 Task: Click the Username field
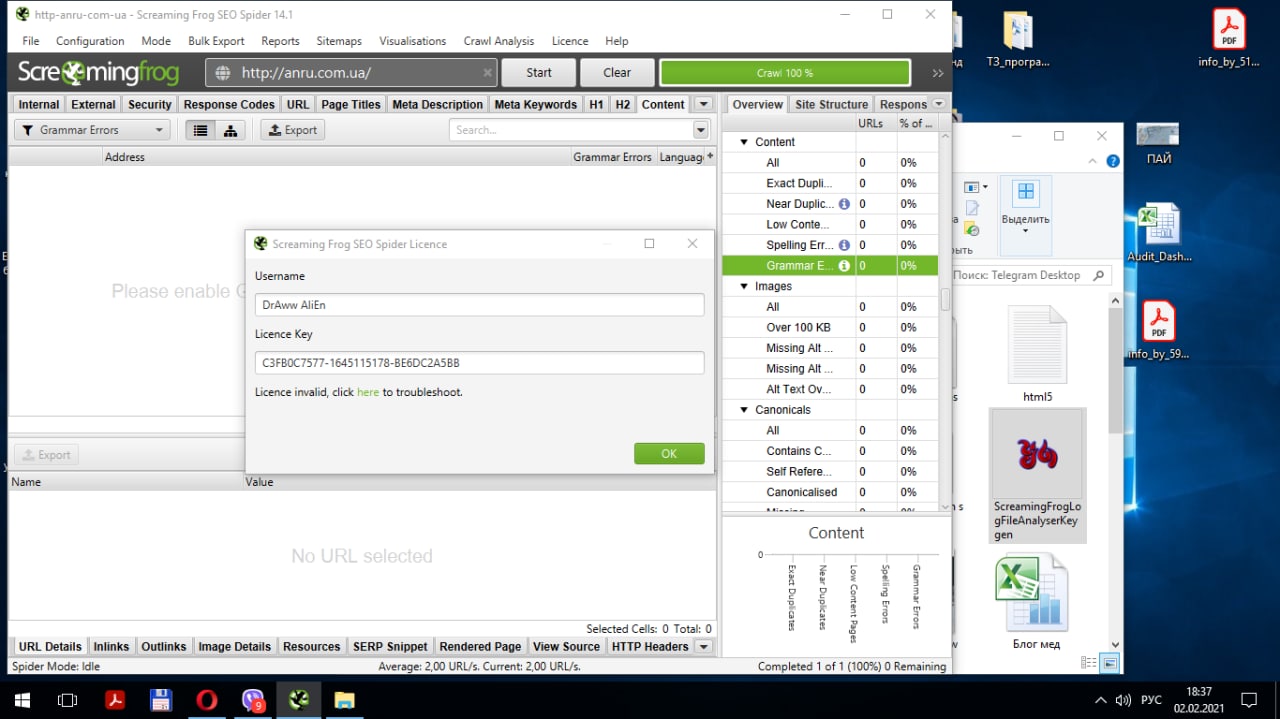tap(480, 305)
